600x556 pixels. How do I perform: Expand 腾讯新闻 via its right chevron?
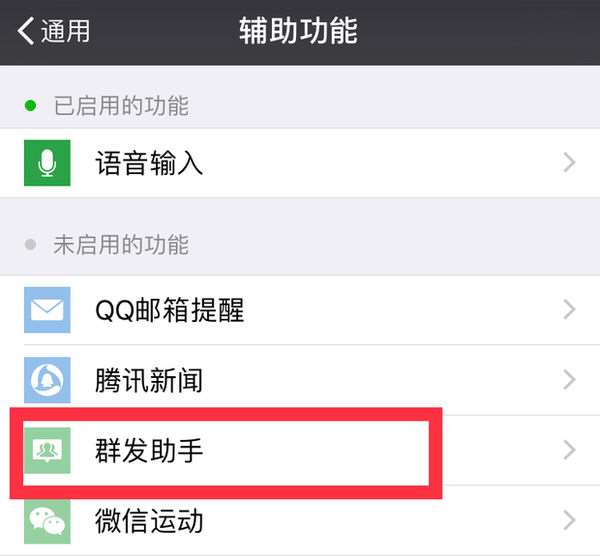point(569,380)
